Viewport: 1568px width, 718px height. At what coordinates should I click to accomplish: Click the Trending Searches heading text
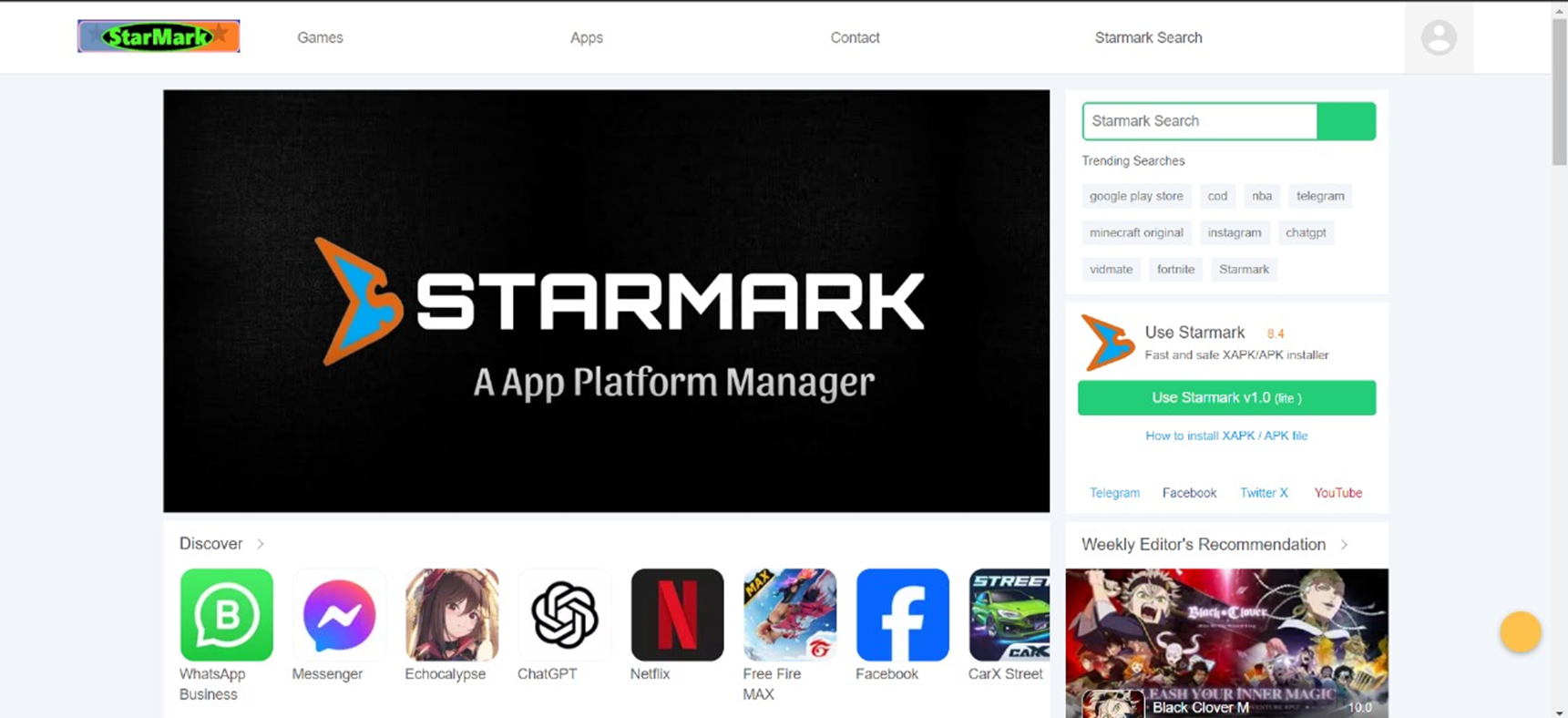1132,161
